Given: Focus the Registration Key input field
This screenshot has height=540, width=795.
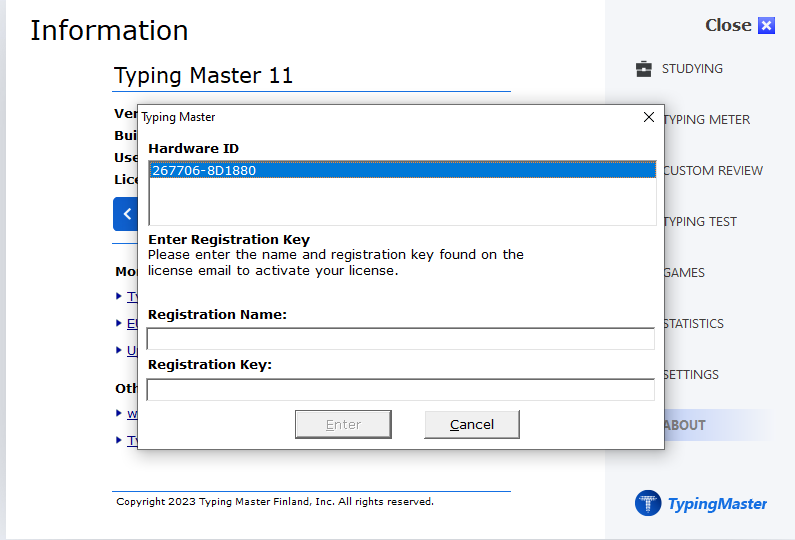Looking at the screenshot, I should pyautogui.click(x=400, y=390).
